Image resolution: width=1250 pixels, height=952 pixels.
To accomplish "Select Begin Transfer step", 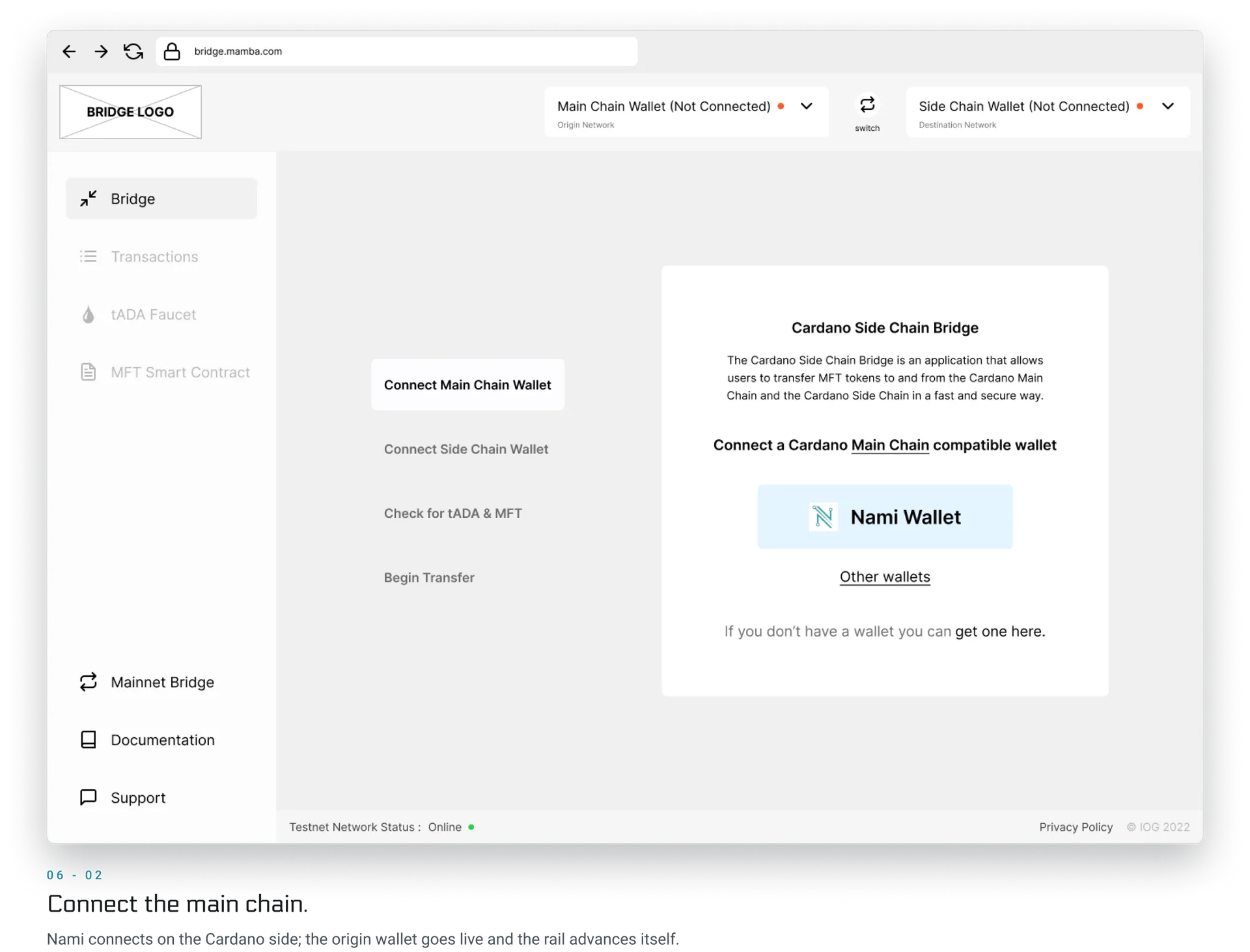I will click(x=429, y=578).
